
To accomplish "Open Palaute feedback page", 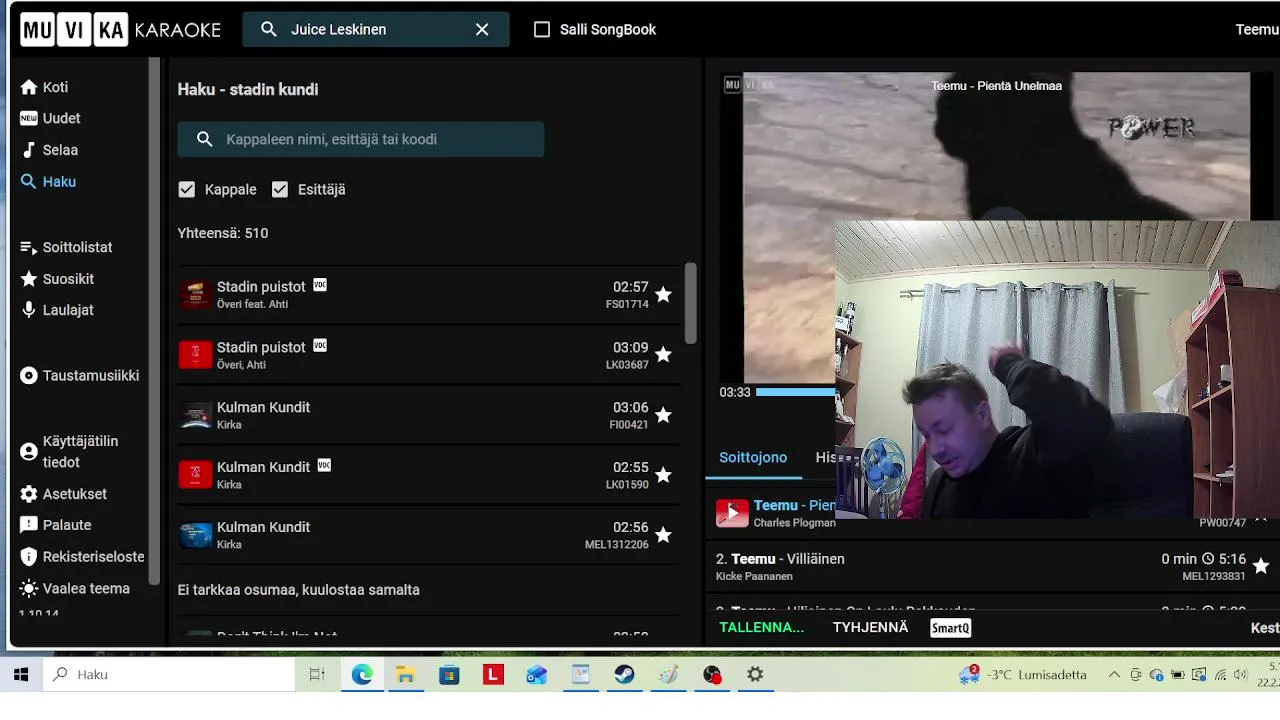I will click(56, 525).
